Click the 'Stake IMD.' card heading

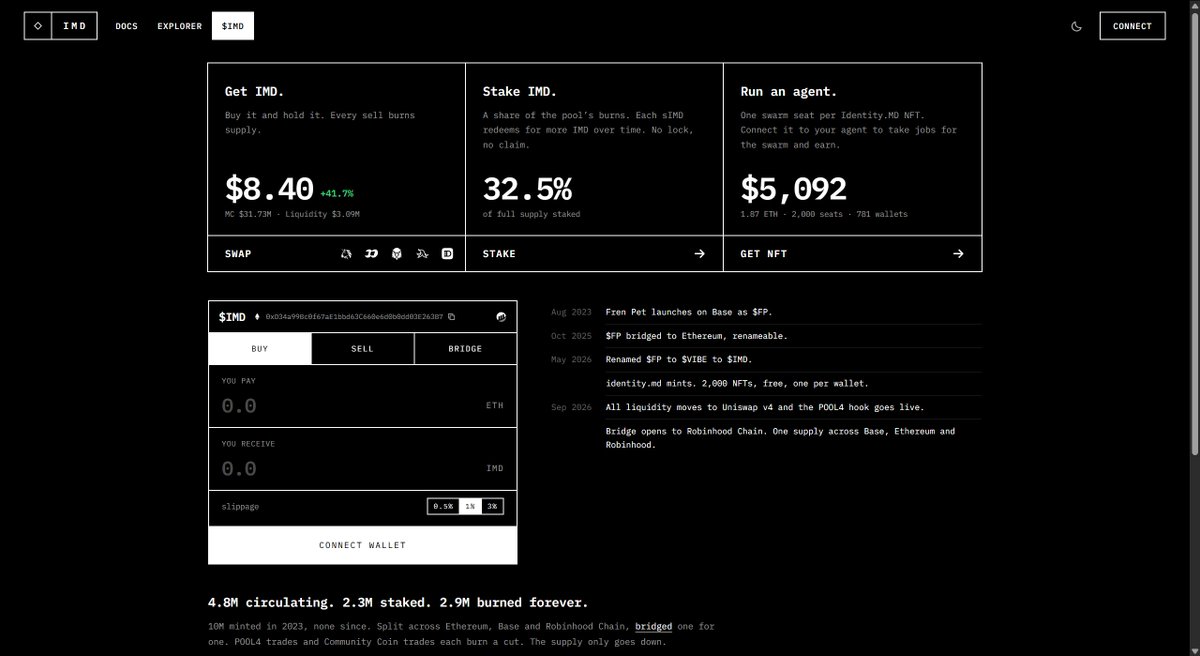tap(520, 91)
